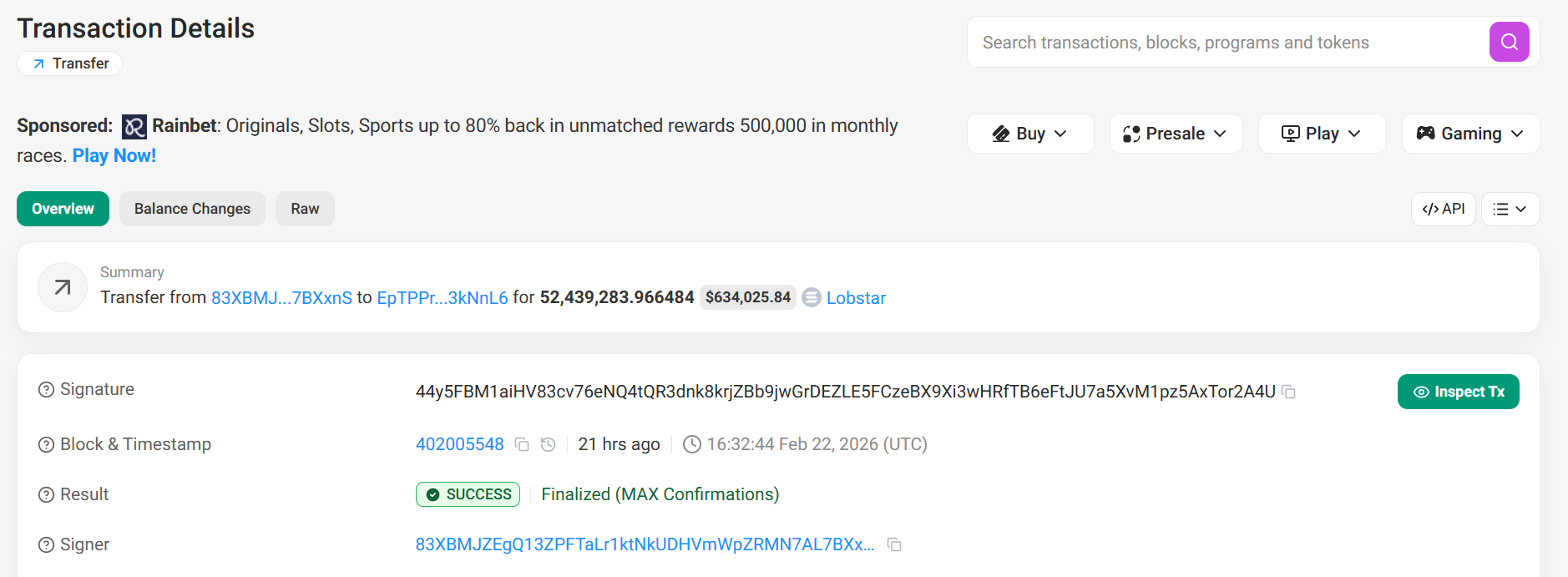Click the amount 52,439,283.966484
This screenshot has width=1568, height=577.
point(617,297)
